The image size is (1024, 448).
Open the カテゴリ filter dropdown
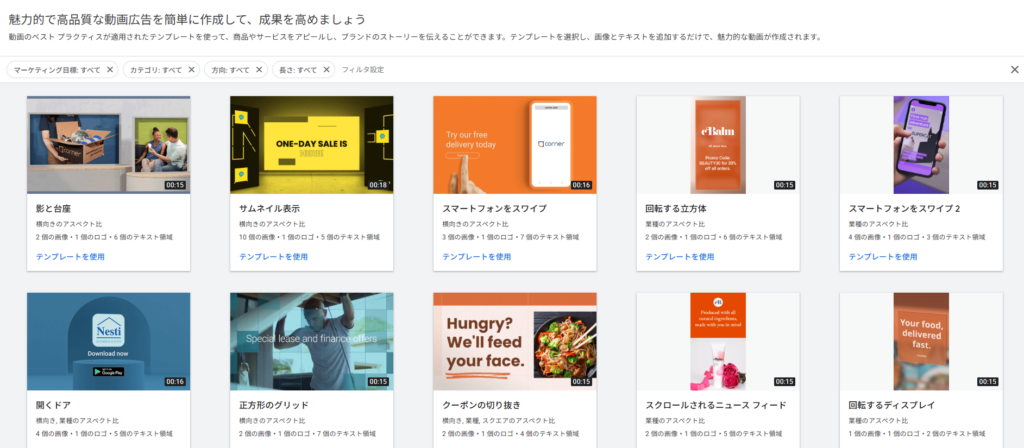[x=156, y=70]
